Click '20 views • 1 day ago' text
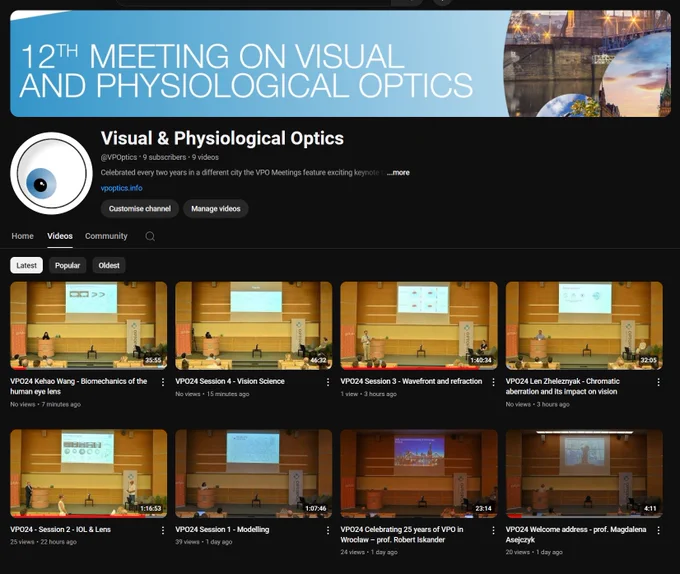Screen dimensions: 680x574 pos(534,552)
